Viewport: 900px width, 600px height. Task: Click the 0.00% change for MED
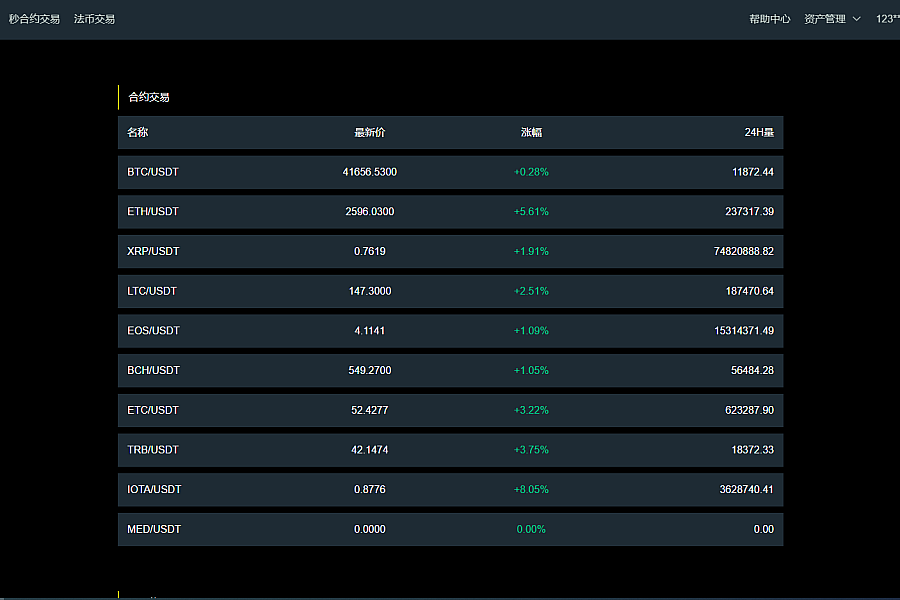[x=532, y=529]
